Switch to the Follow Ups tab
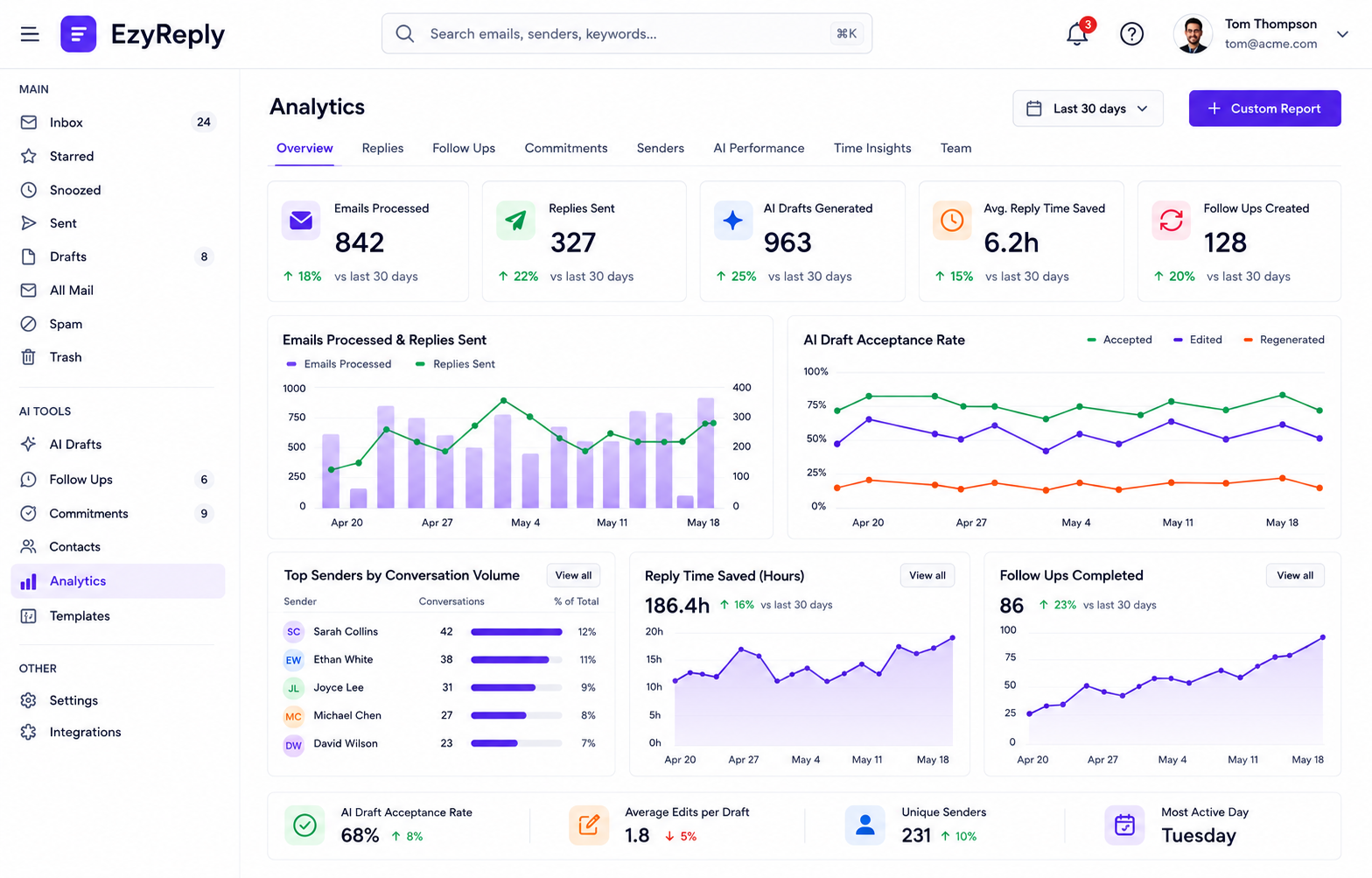1372x878 pixels. (464, 148)
